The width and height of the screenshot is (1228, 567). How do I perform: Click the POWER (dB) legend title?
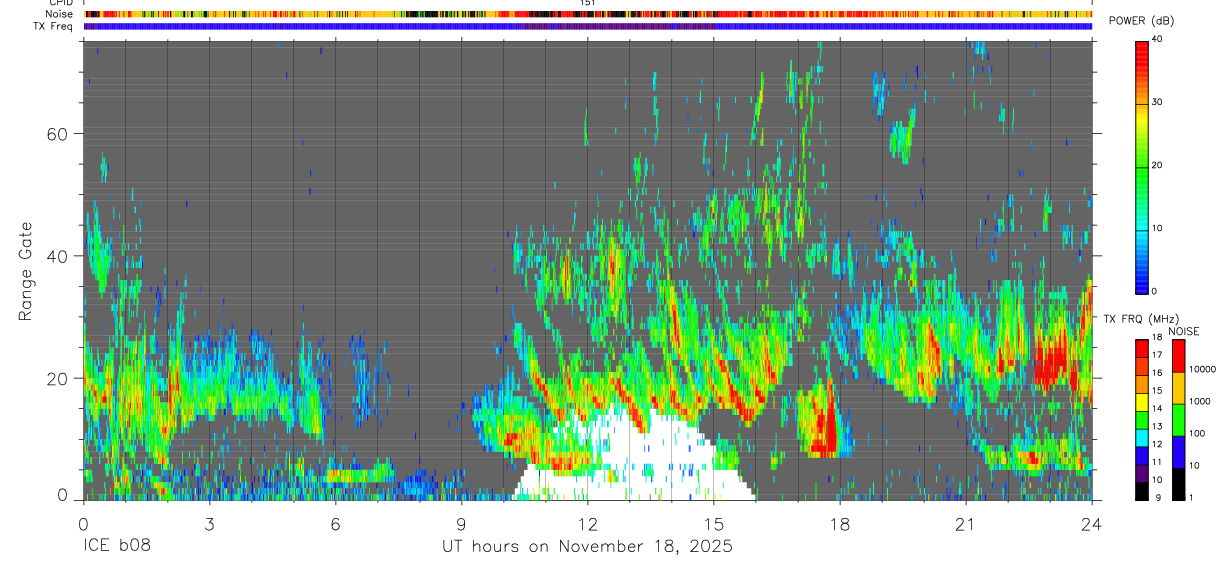(1142, 20)
